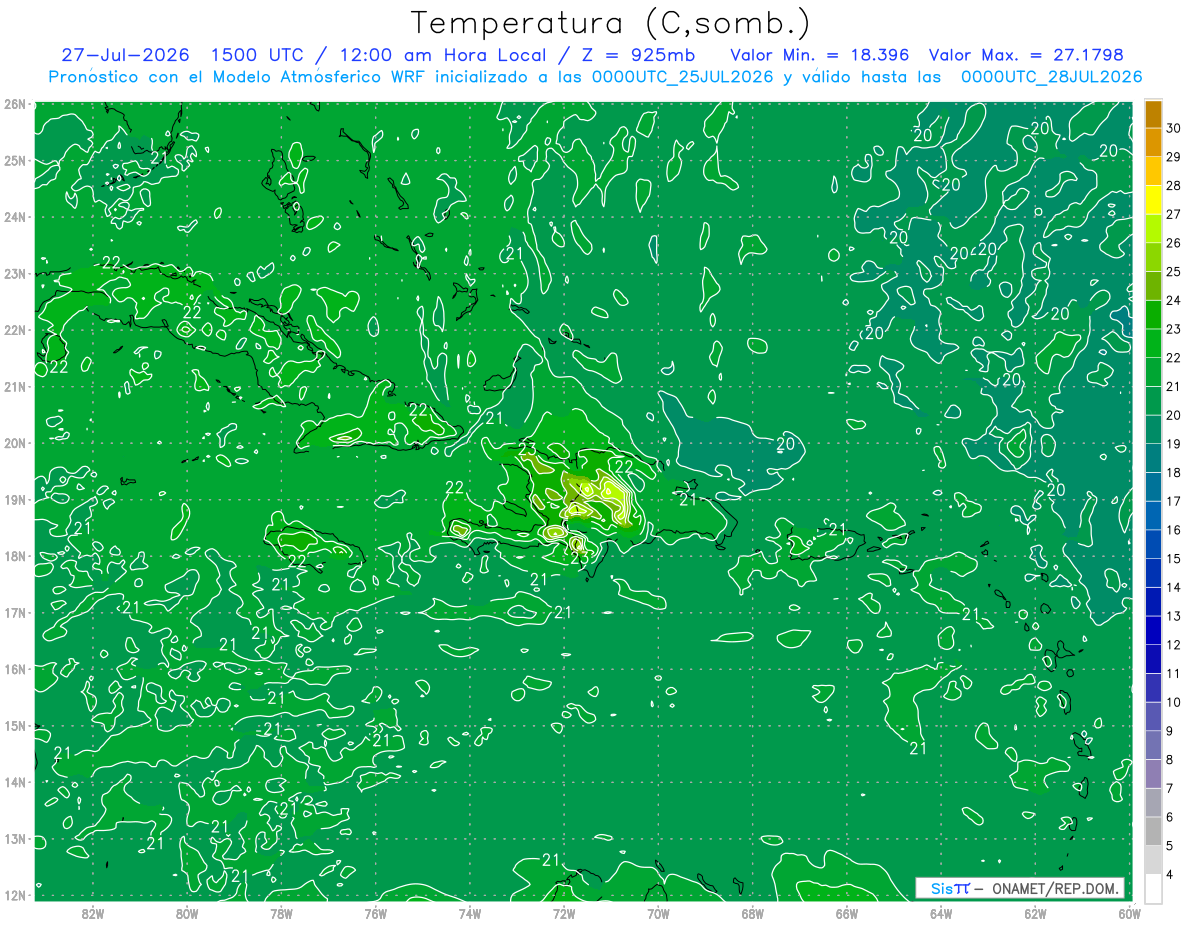1200x927 pixels.
Task: Click the '76W' longitude axis label
Action: click(375, 913)
